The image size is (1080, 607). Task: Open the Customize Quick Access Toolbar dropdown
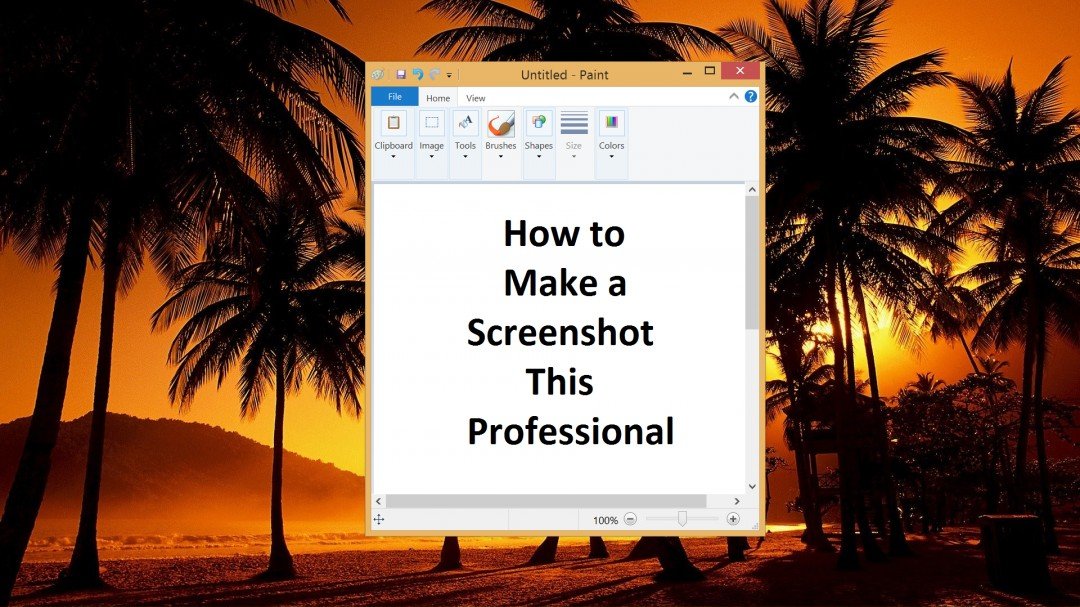click(448, 76)
